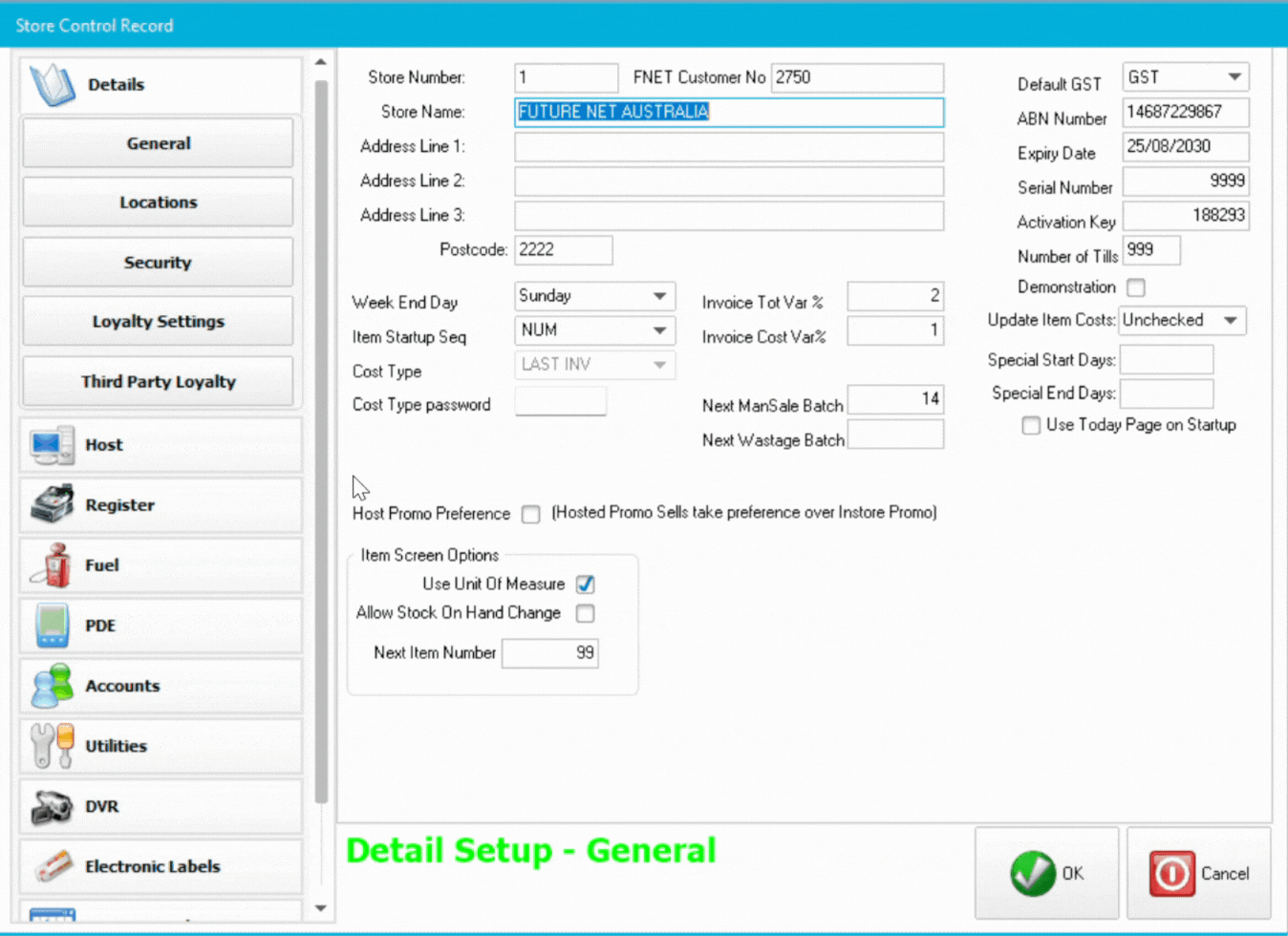Screen dimensions: 1288x936
Task: Select the Utilities tools icon
Action: [x=52, y=746]
